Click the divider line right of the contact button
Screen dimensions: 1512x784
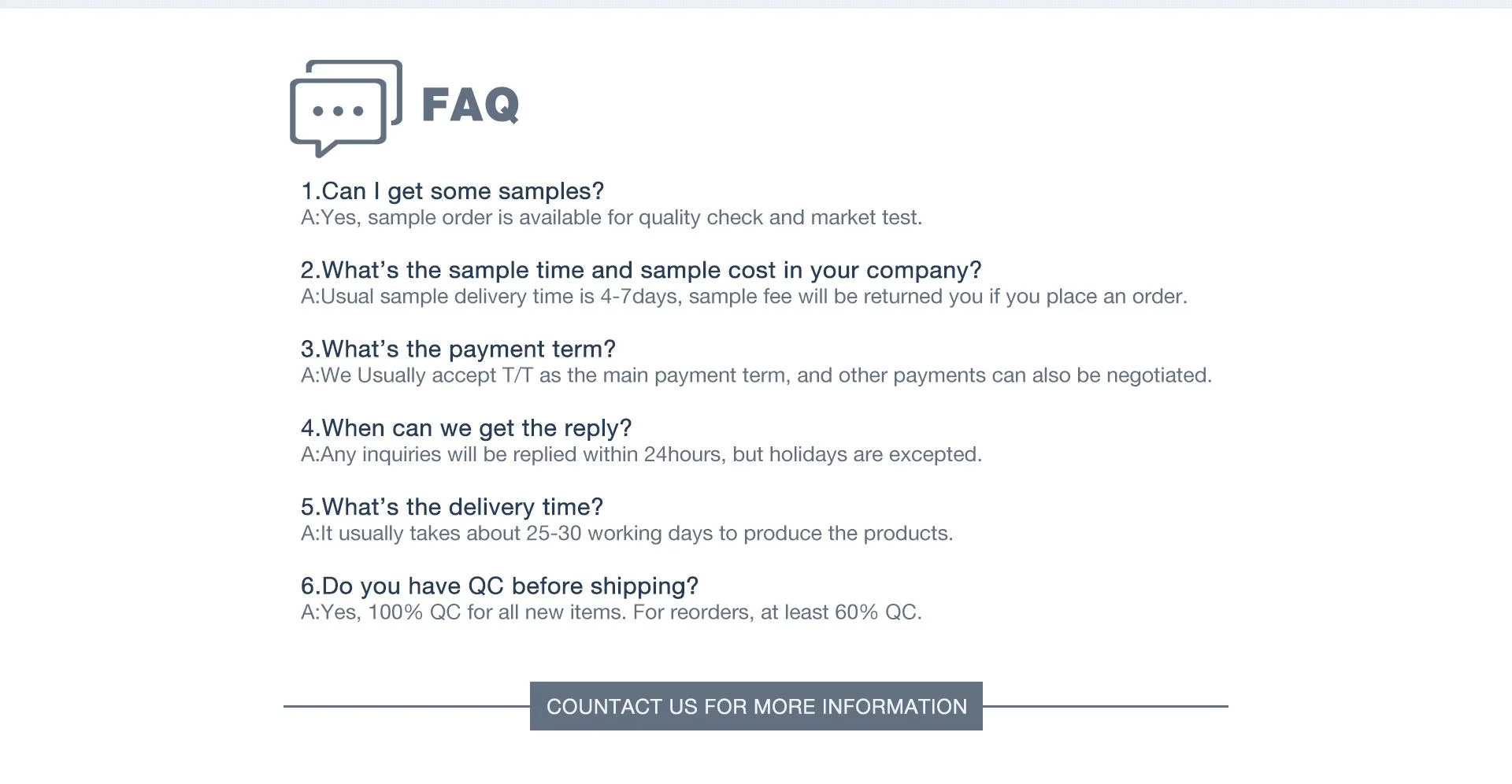click(1105, 706)
